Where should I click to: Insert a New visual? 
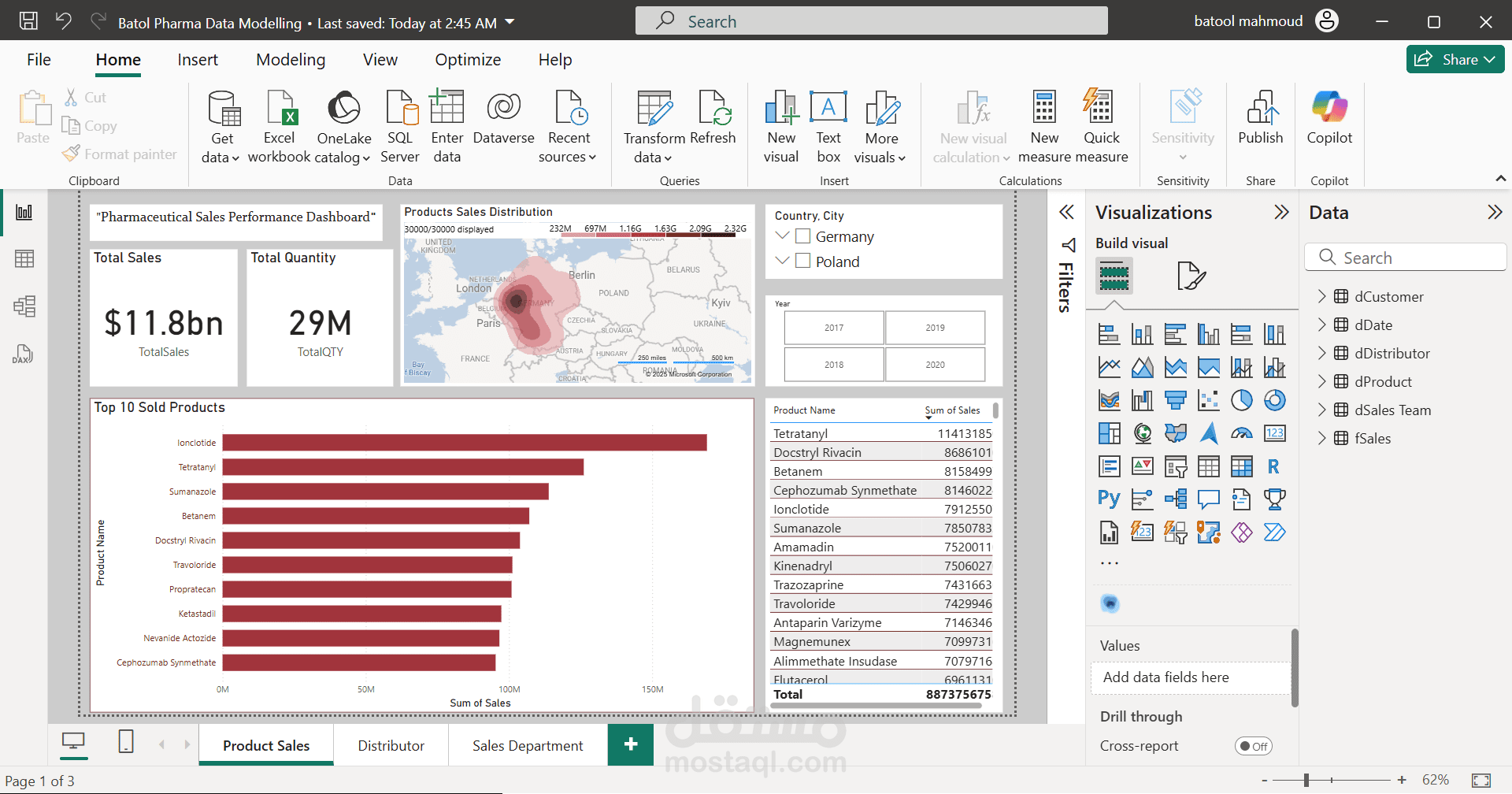pos(781,126)
